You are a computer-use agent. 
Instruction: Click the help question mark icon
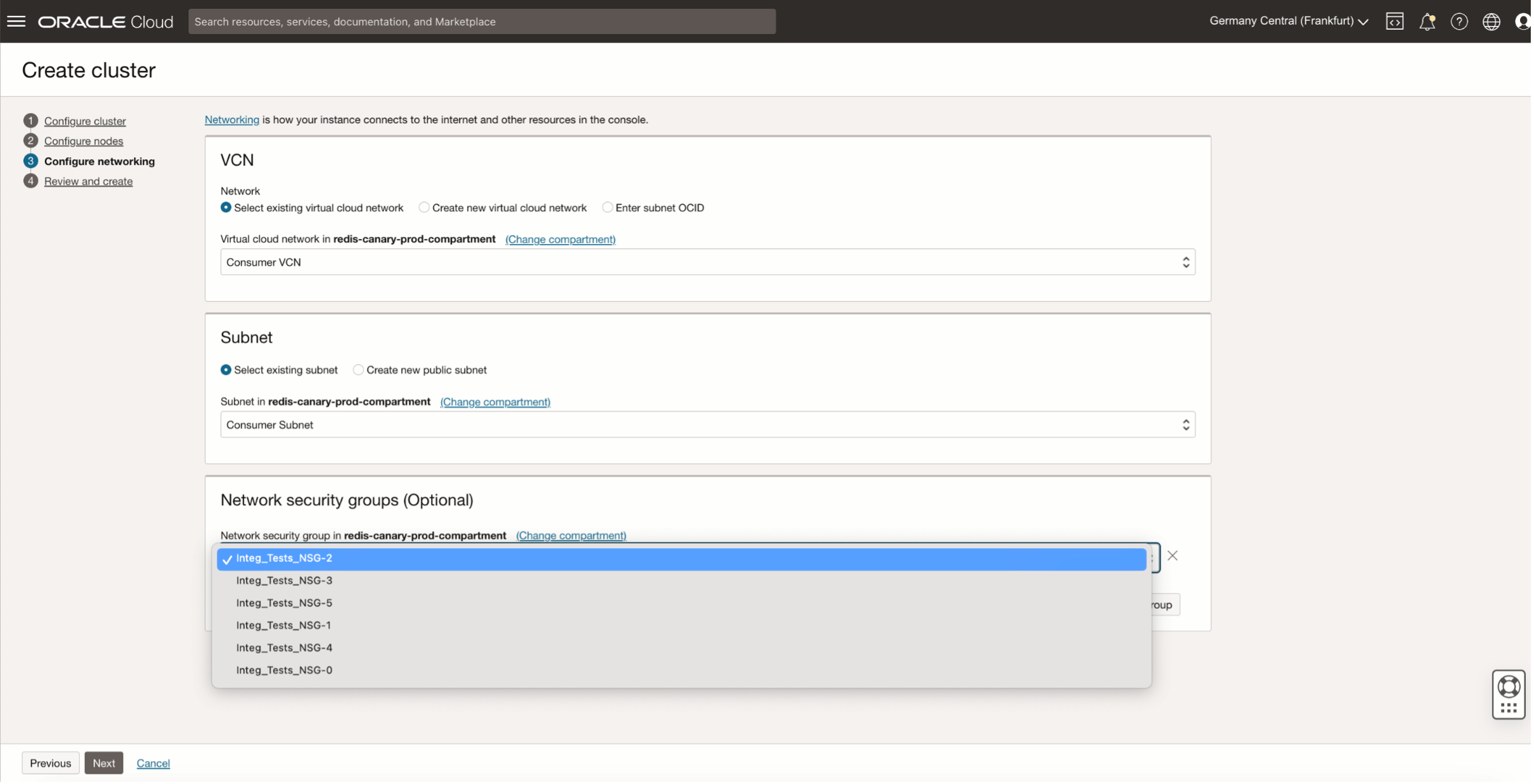(1459, 22)
